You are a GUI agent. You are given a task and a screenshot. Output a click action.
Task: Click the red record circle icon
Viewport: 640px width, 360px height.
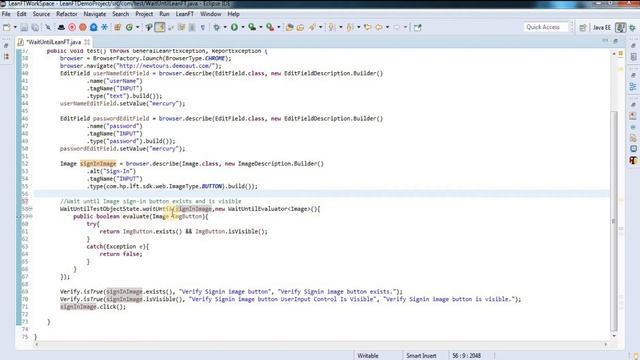click(72, 27)
